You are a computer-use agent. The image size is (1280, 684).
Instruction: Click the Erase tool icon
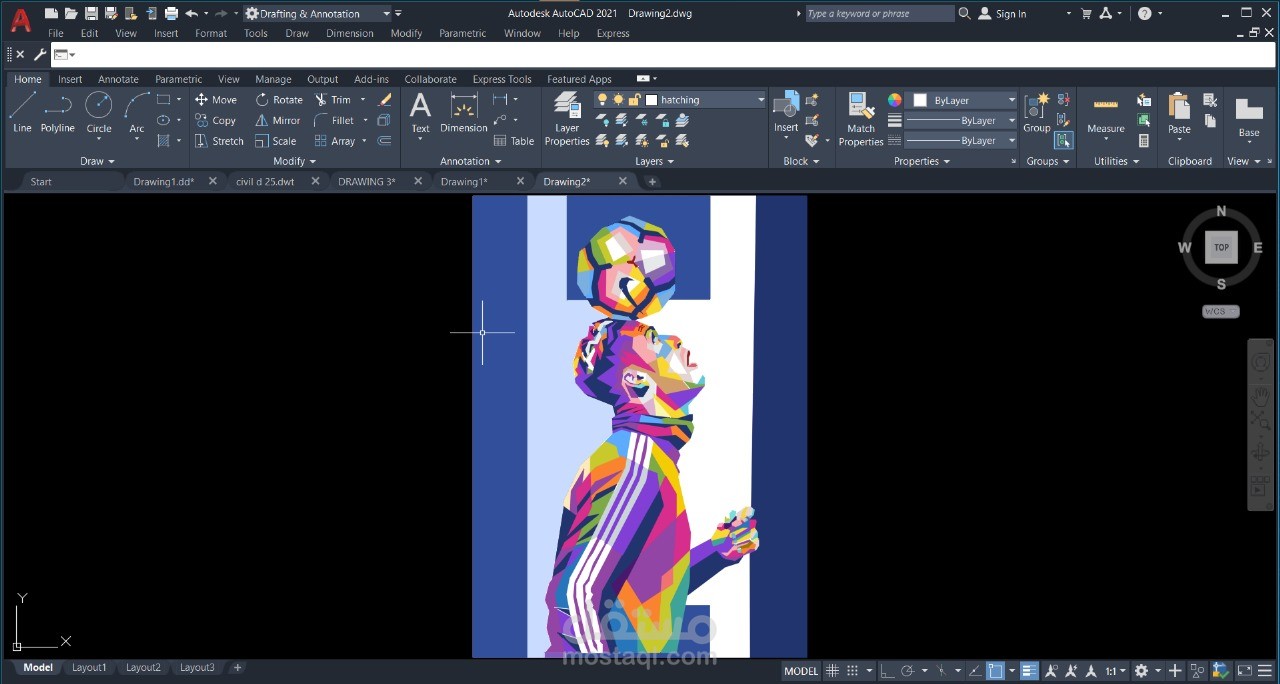[x=385, y=100]
